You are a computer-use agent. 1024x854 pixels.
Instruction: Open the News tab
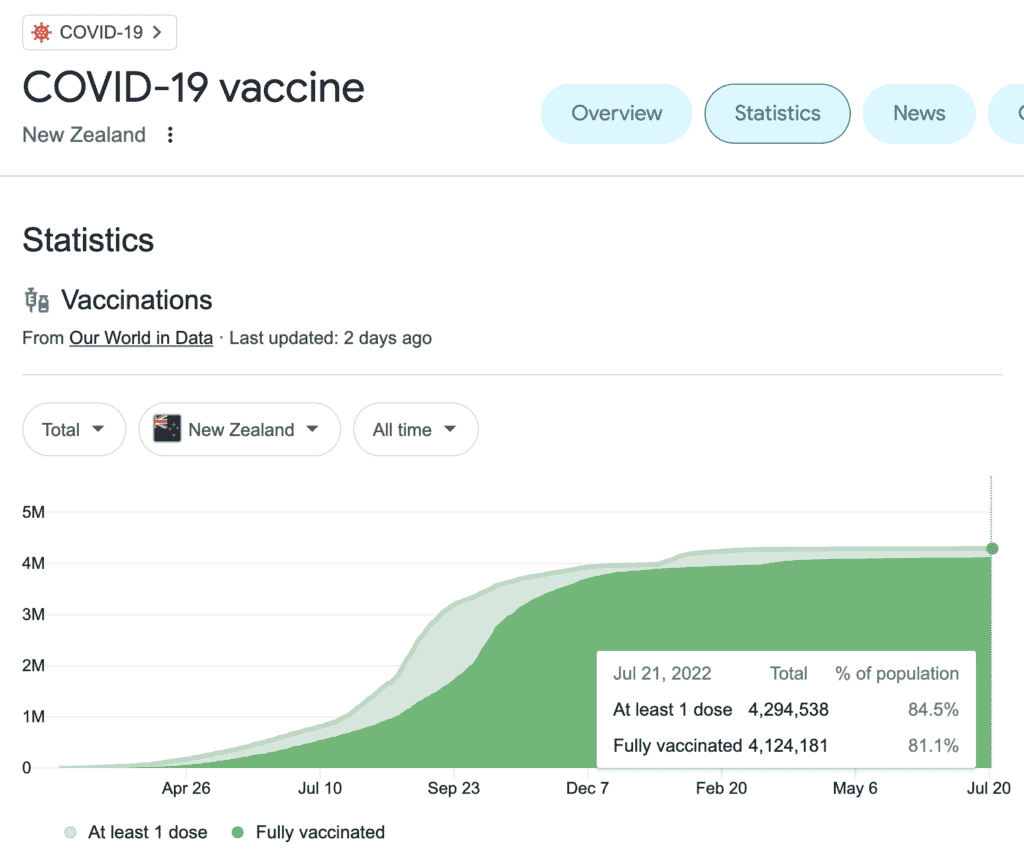[918, 114]
